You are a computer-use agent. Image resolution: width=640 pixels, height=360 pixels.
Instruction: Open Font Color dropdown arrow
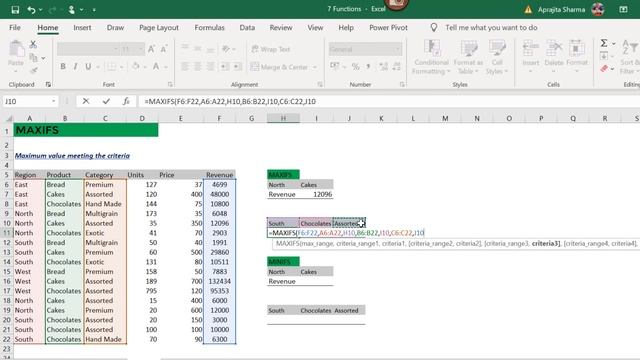pyautogui.click(x=166, y=67)
